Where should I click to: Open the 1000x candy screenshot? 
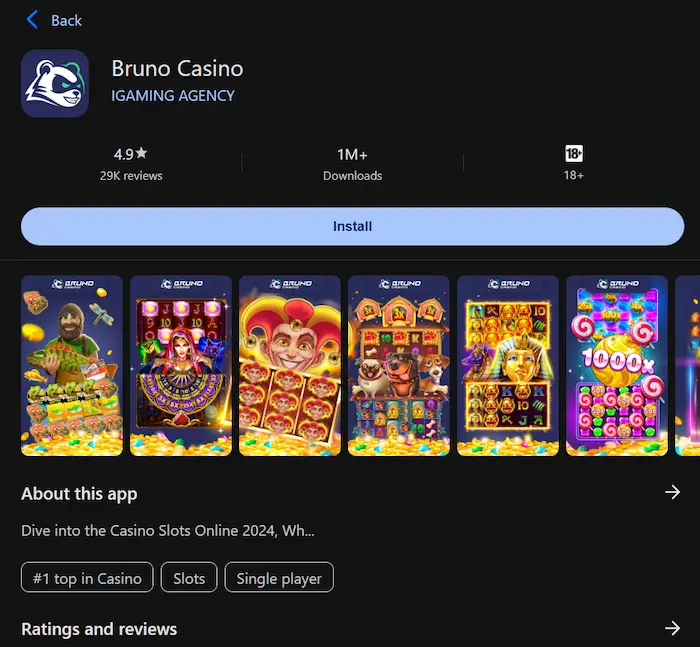pos(617,366)
